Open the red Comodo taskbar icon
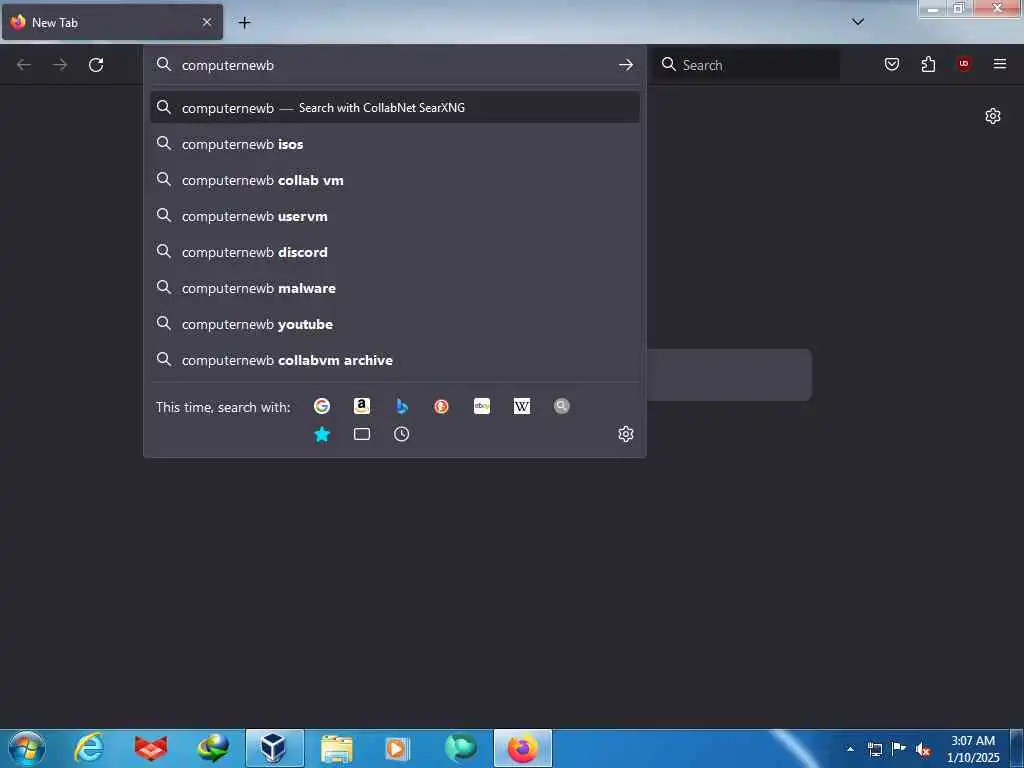Image resolution: width=1024 pixels, height=768 pixels. pos(151,748)
